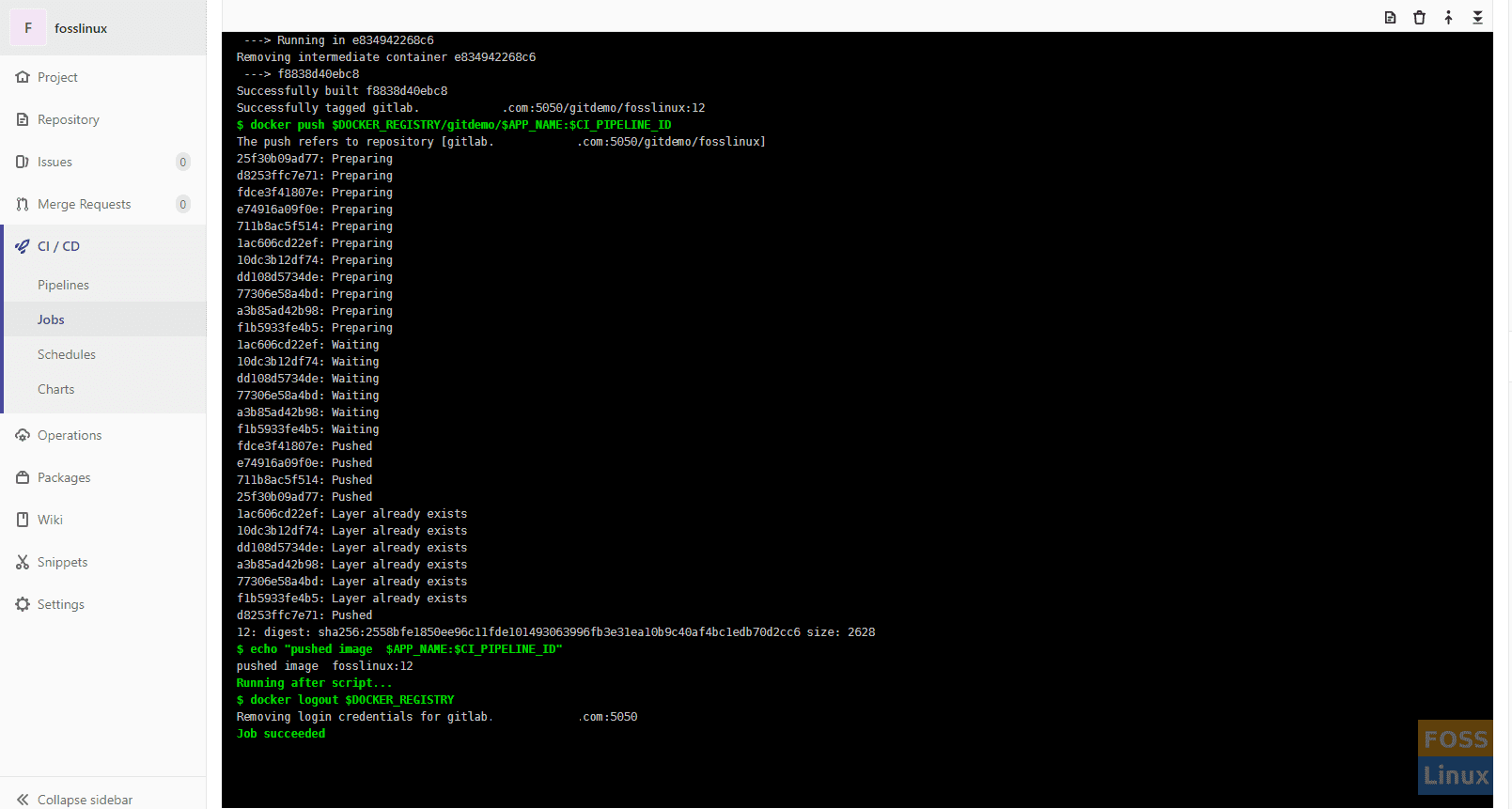Click the Issues sidebar icon
The height and width of the screenshot is (809, 1512).
[23, 162]
